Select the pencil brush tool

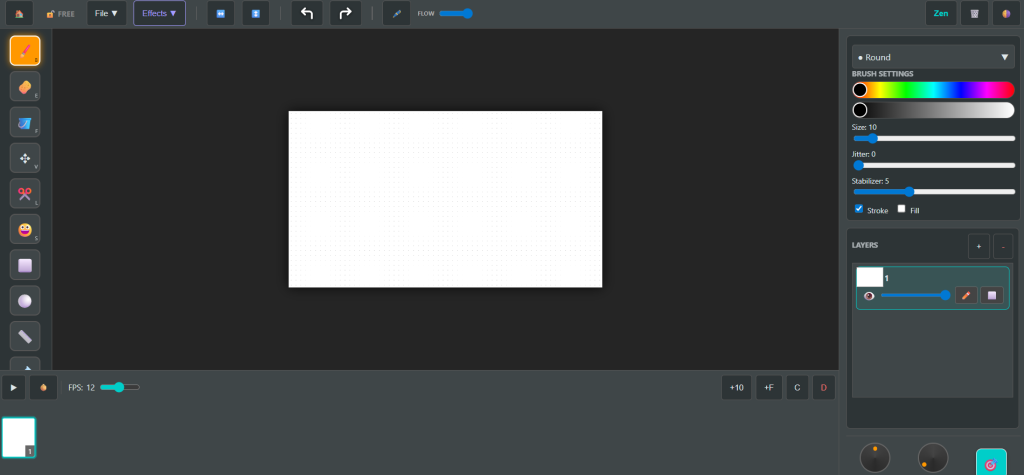pyautogui.click(x=25, y=51)
